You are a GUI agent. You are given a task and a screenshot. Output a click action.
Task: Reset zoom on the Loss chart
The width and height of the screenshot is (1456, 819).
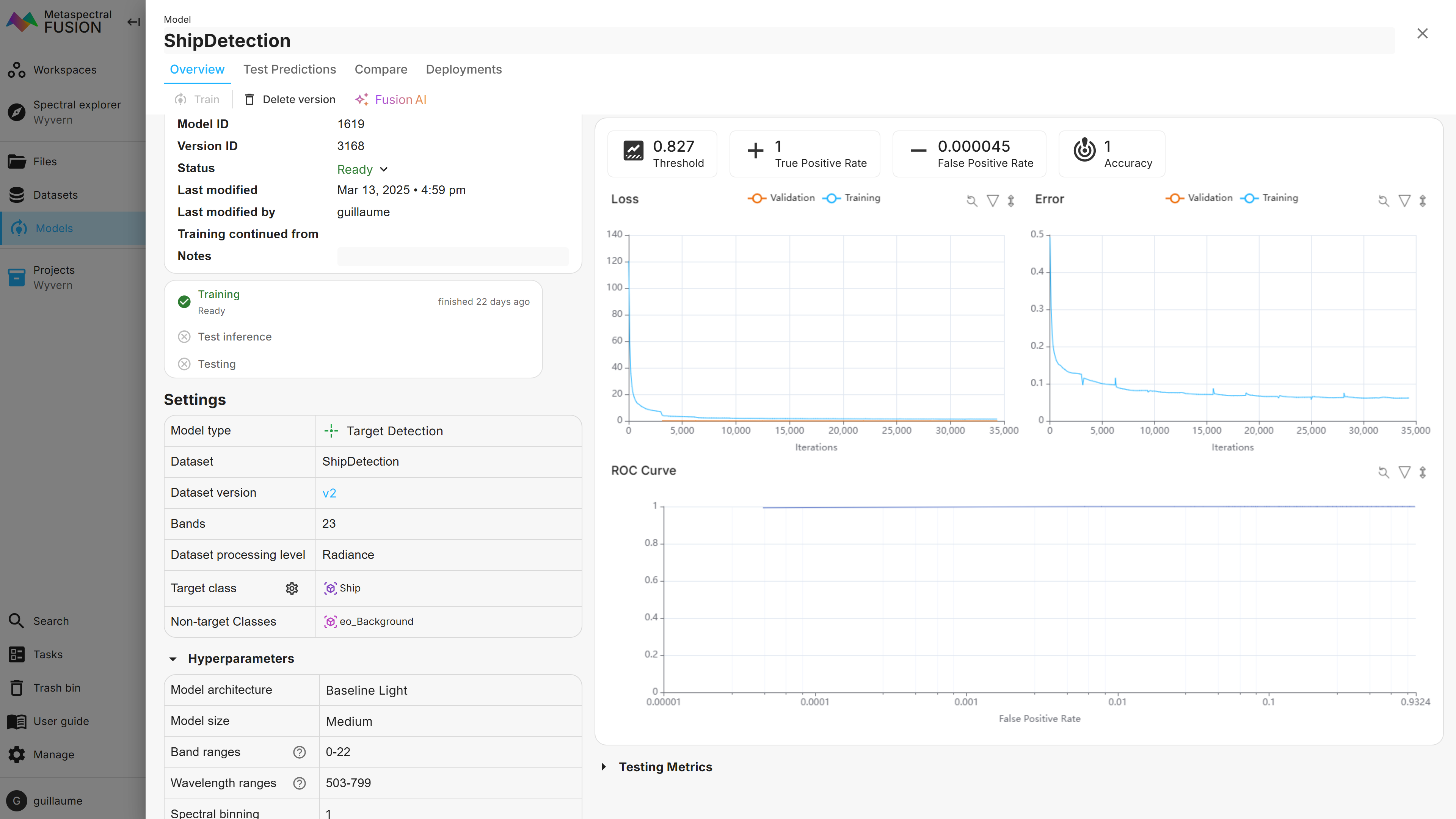pos(971,201)
